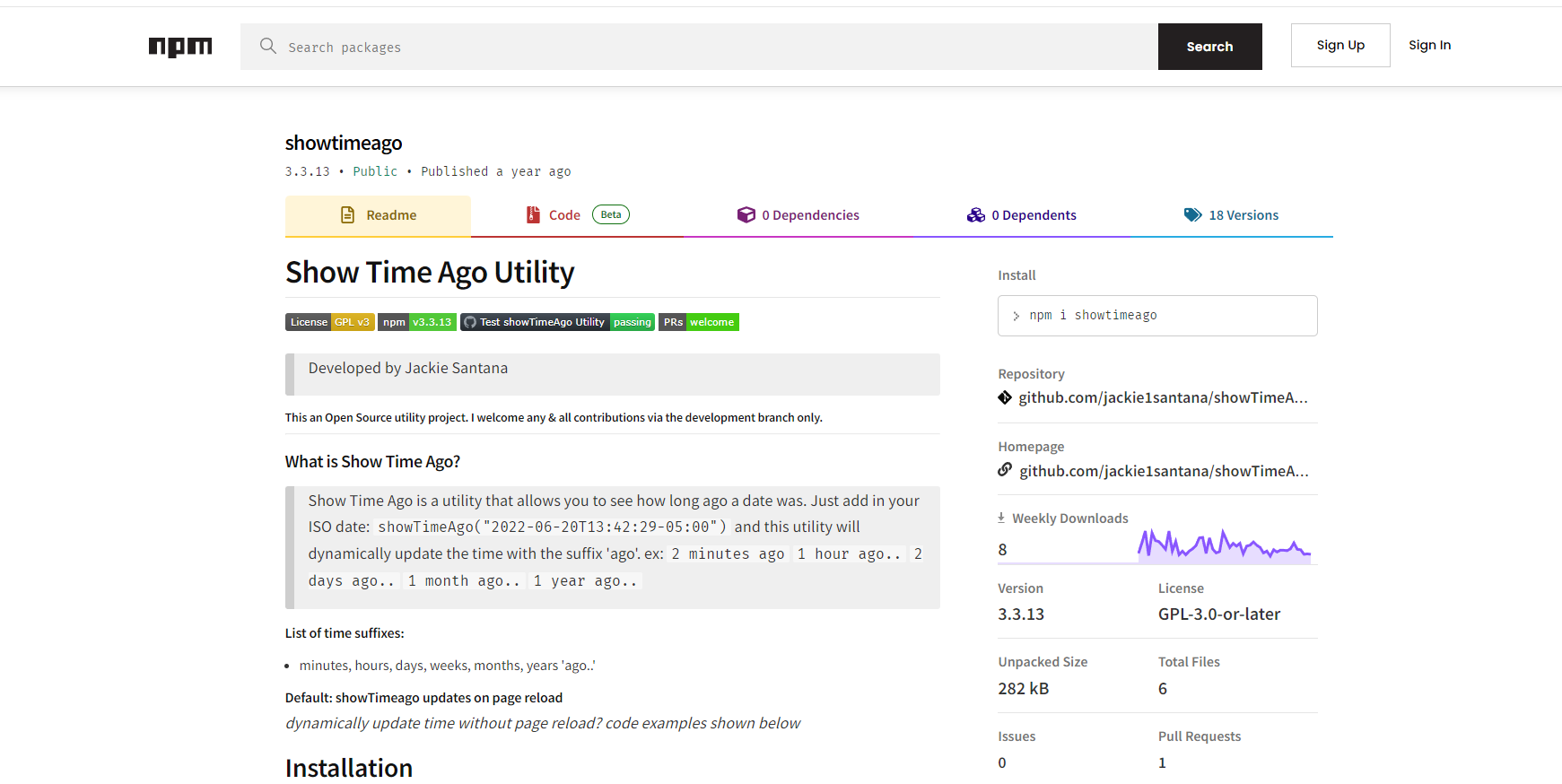Click the Sign In link

[1429, 45]
